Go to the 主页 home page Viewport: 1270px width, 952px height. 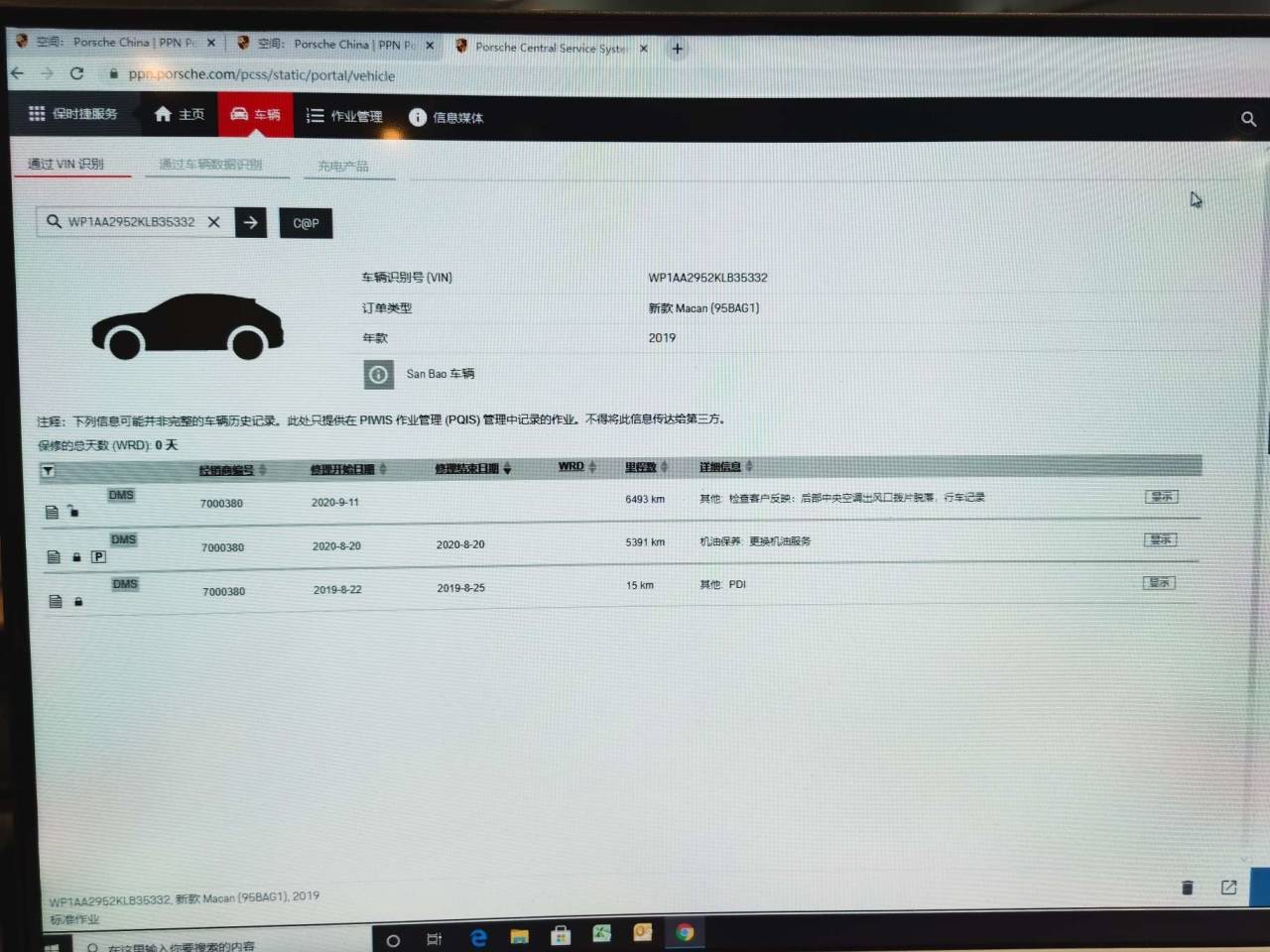pos(180,115)
